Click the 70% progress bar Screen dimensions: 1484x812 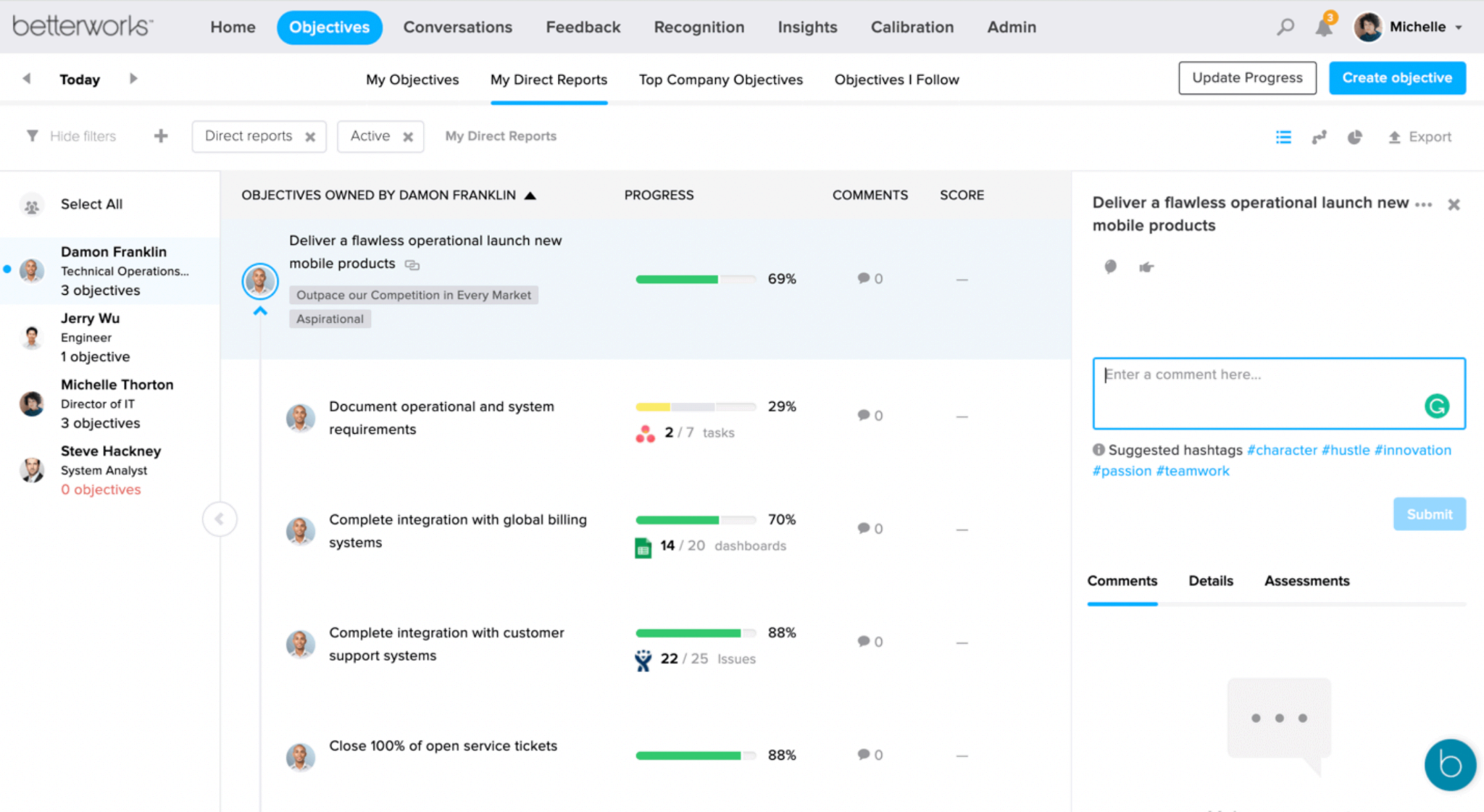[x=696, y=520]
